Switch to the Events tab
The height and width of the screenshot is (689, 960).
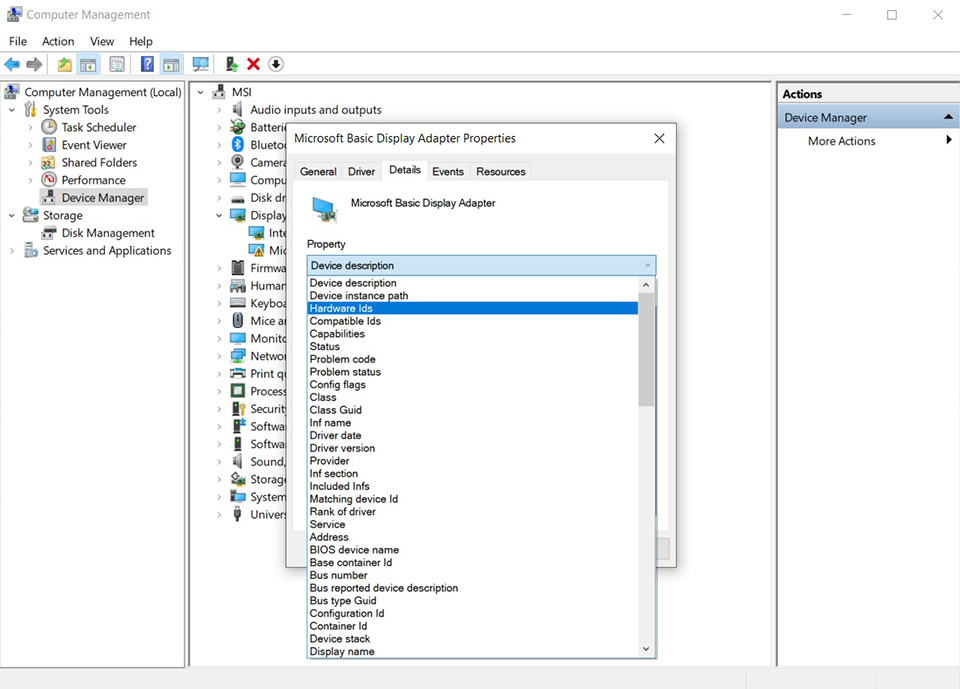(448, 171)
